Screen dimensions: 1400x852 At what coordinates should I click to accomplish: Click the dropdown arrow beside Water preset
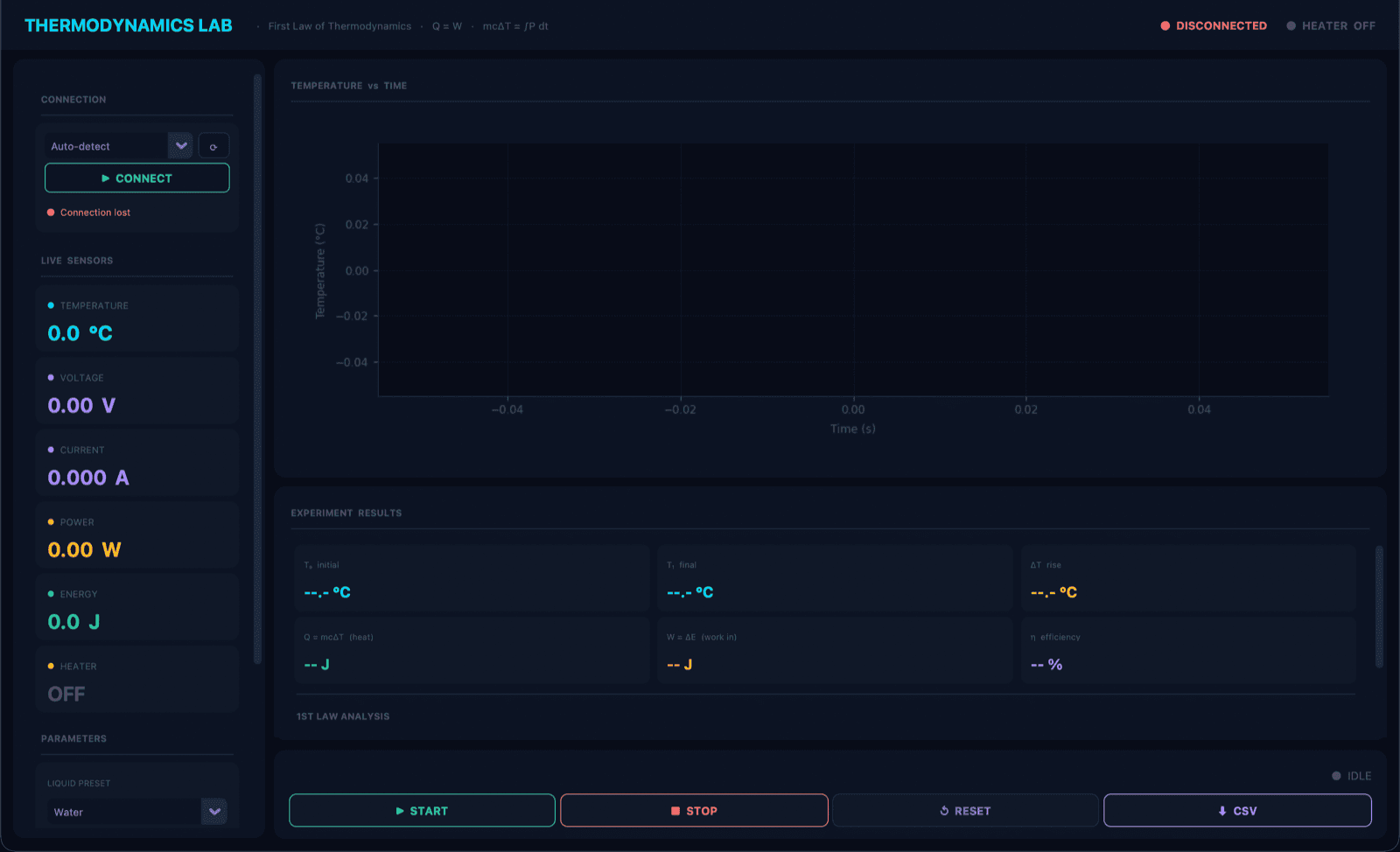214,812
